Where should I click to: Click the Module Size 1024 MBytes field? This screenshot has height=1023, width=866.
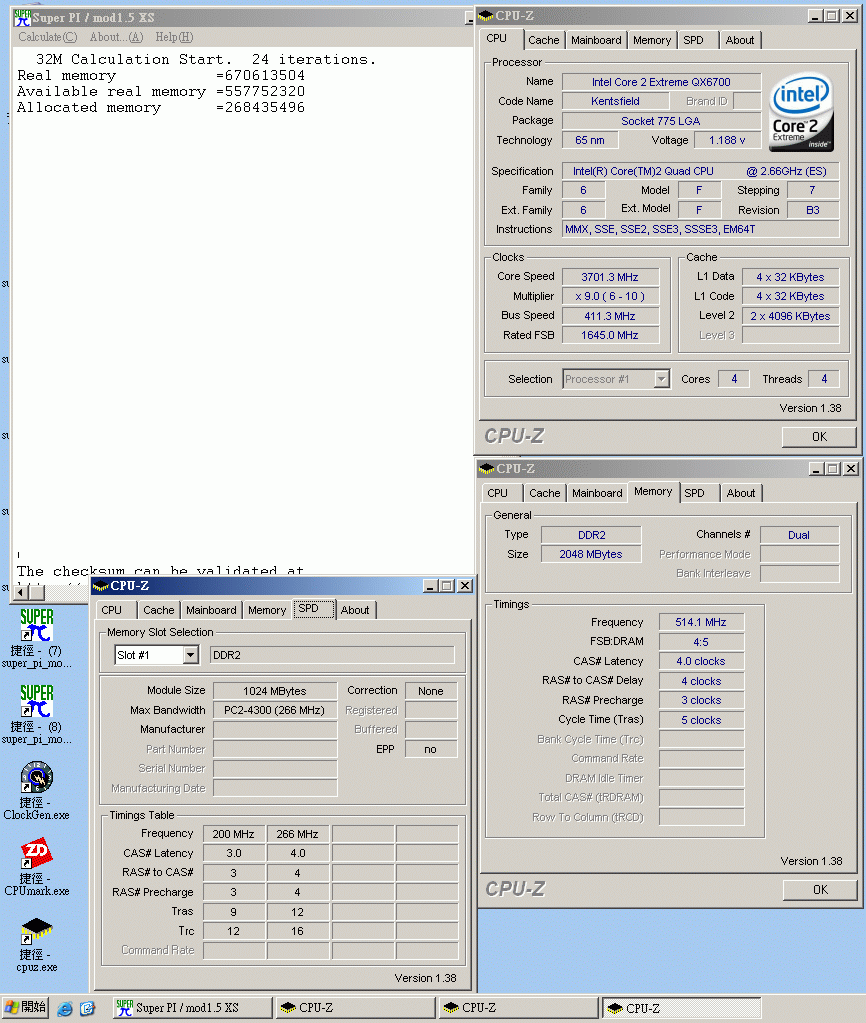275,691
